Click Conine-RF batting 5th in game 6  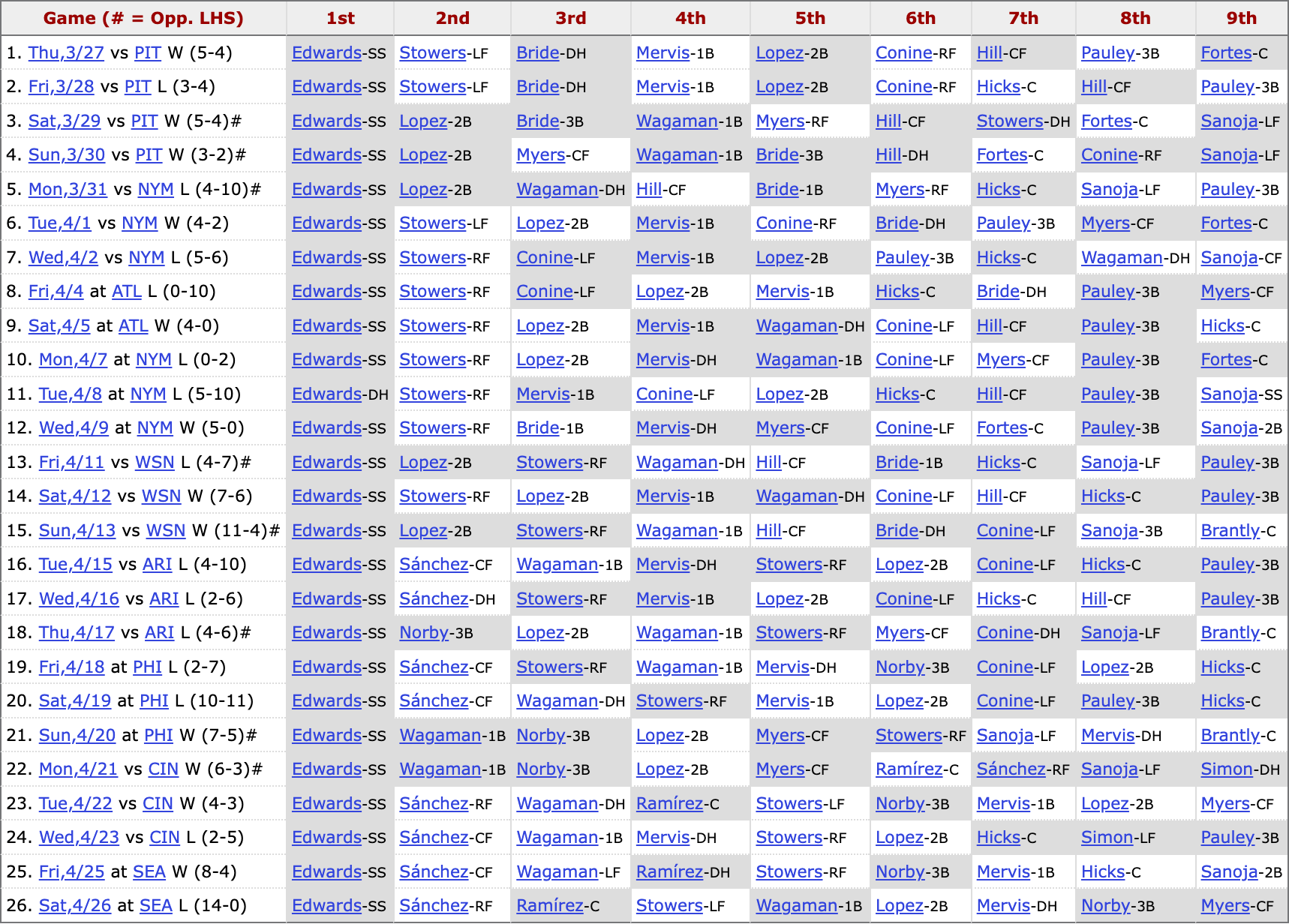pos(796,223)
